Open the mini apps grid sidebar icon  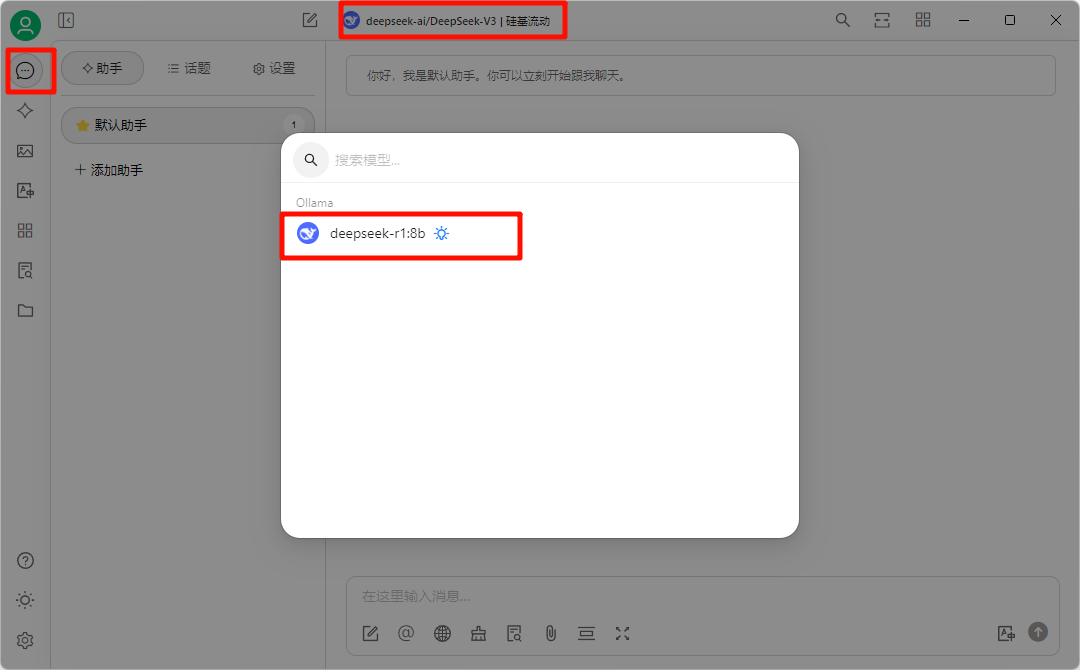point(25,231)
